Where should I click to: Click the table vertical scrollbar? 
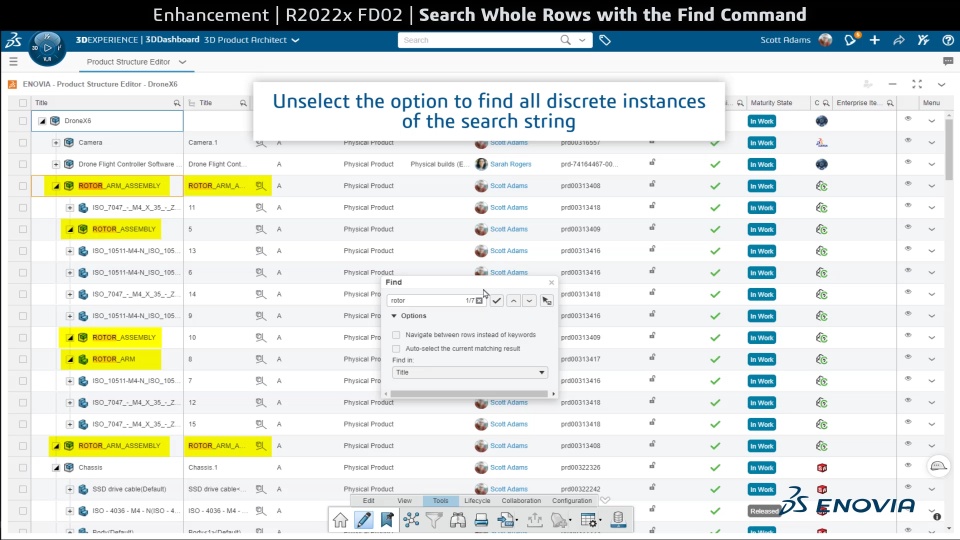(x=949, y=150)
